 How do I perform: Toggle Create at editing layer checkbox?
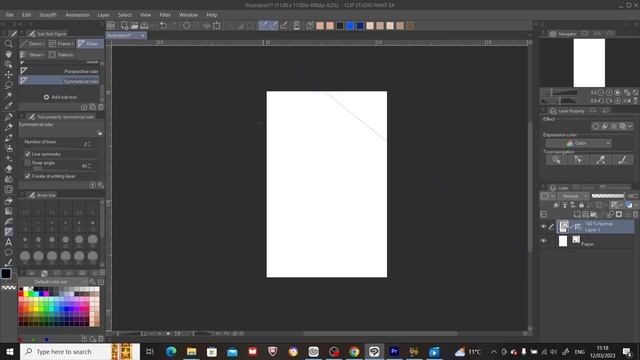click(x=27, y=176)
